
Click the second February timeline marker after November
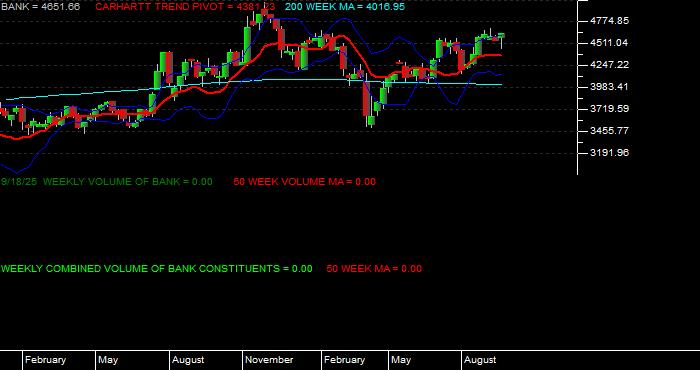click(344, 360)
